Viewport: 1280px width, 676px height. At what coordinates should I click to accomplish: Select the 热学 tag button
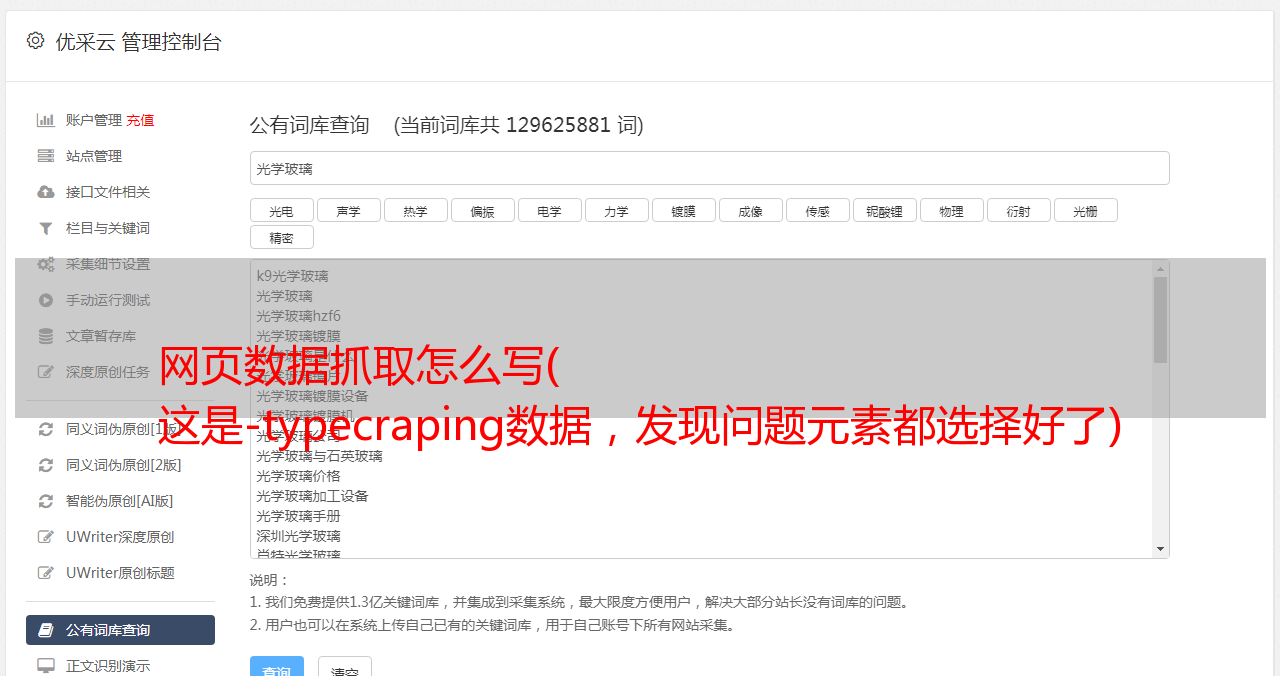pyautogui.click(x=415, y=210)
